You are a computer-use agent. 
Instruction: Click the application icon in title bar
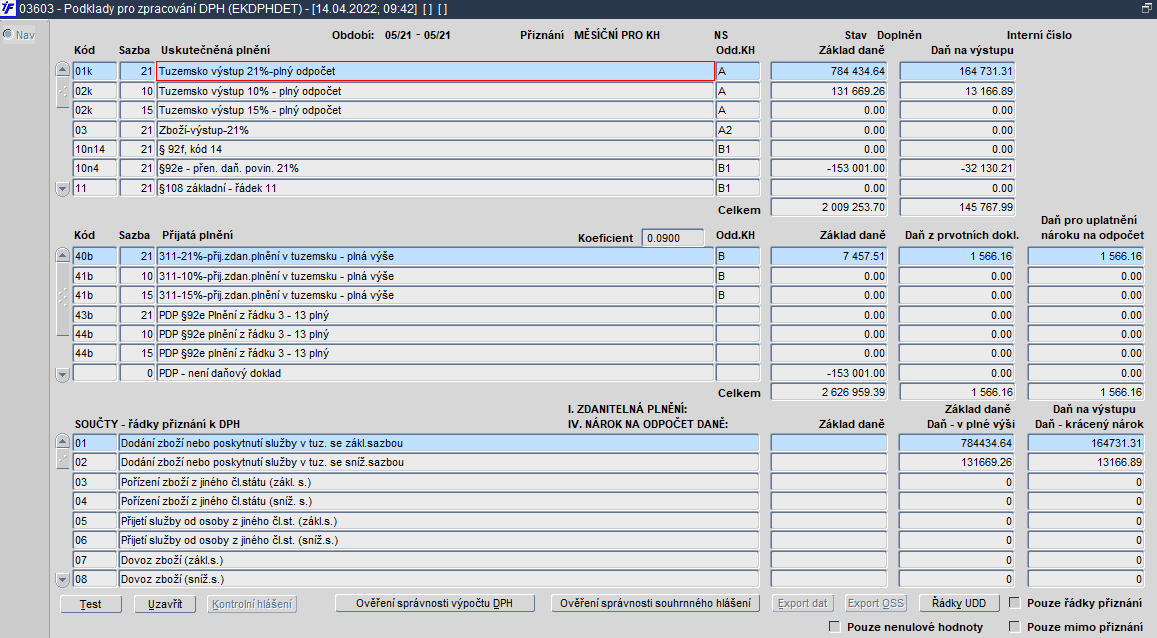click(x=8, y=9)
